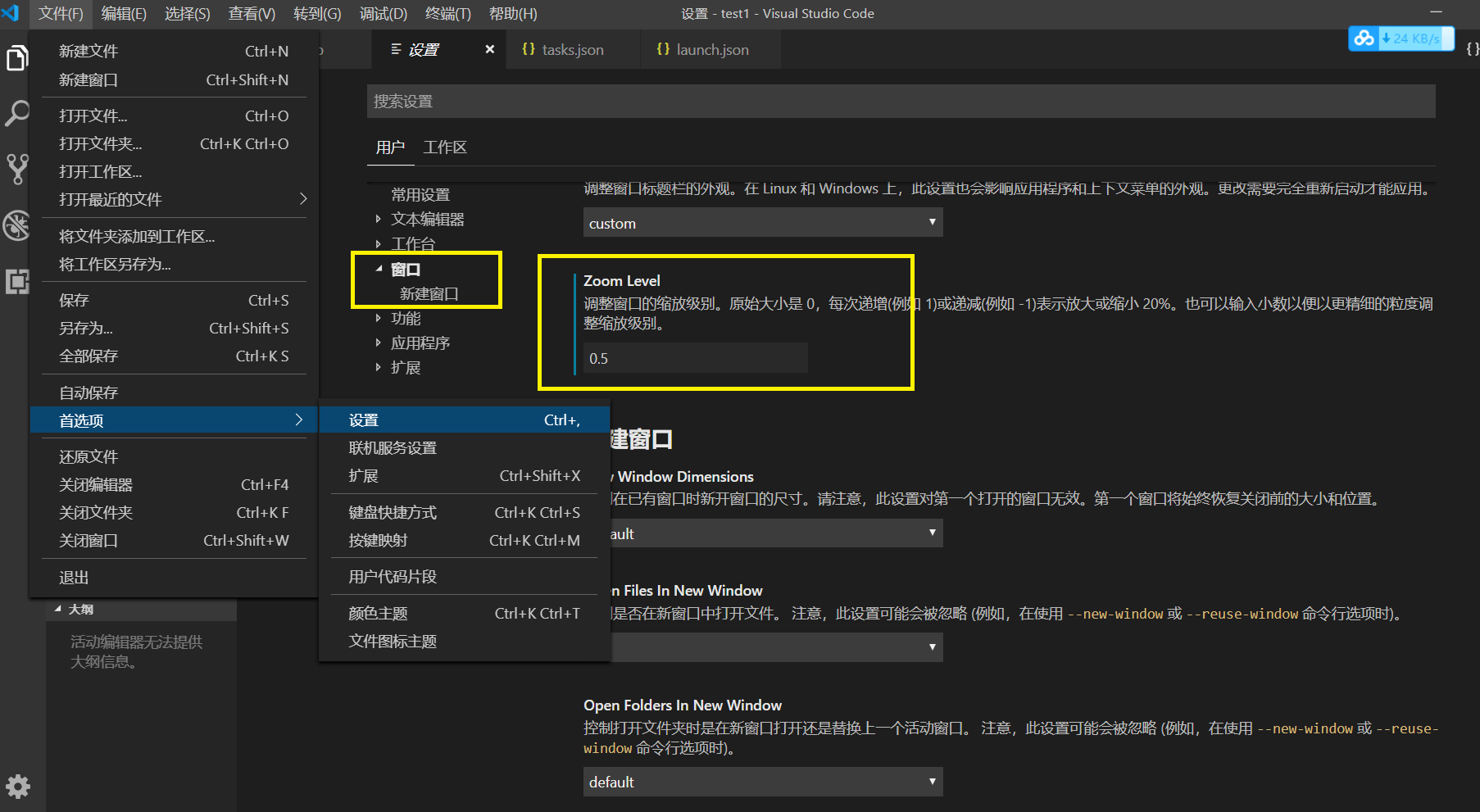The image size is (1480, 812).
Task: Switch to the 用户 settings tab
Action: [x=390, y=147]
